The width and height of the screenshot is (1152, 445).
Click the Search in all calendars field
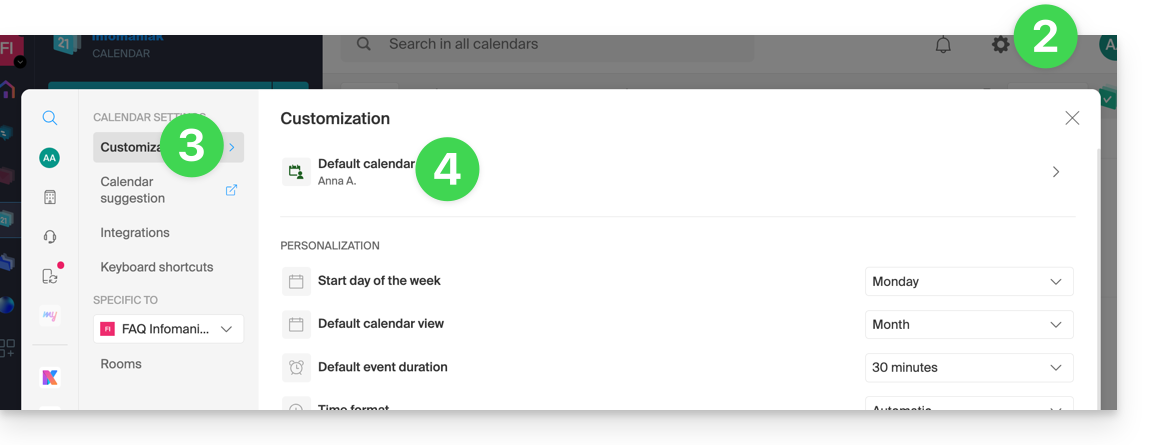pos(547,44)
